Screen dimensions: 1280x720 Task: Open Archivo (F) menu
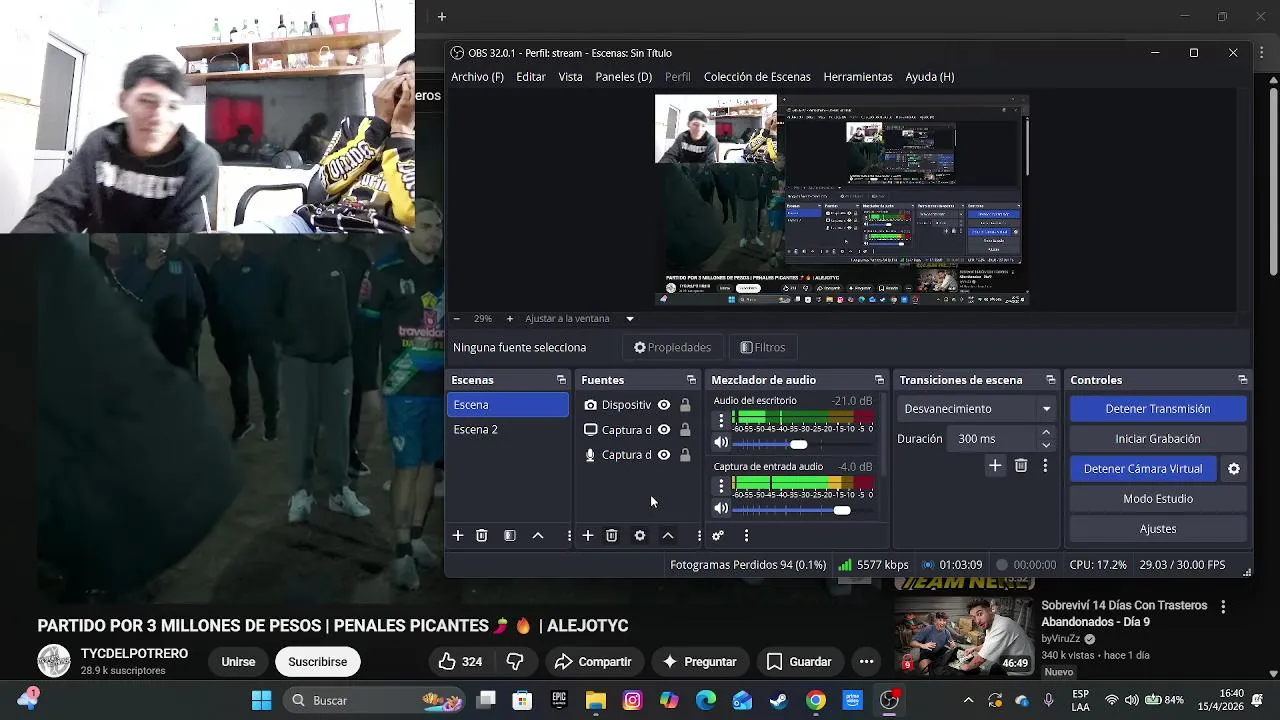pyautogui.click(x=477, y=77)
